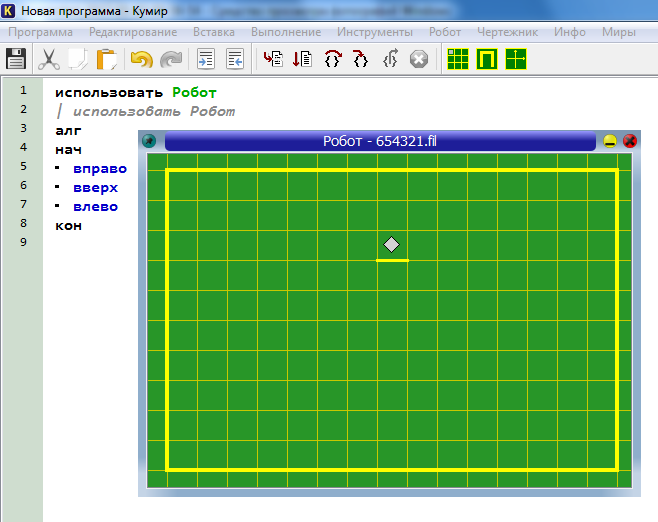Open the Инструменты menu
This screenshot has width=658, height=522.
click(375, 32)
